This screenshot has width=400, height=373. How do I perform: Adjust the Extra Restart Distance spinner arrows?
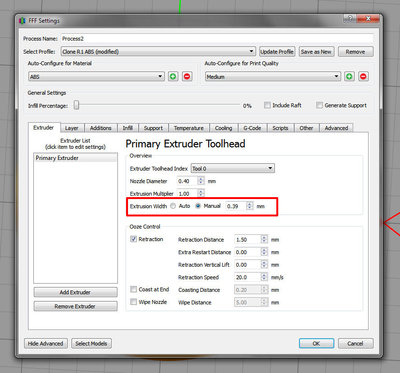pos(264,252)
